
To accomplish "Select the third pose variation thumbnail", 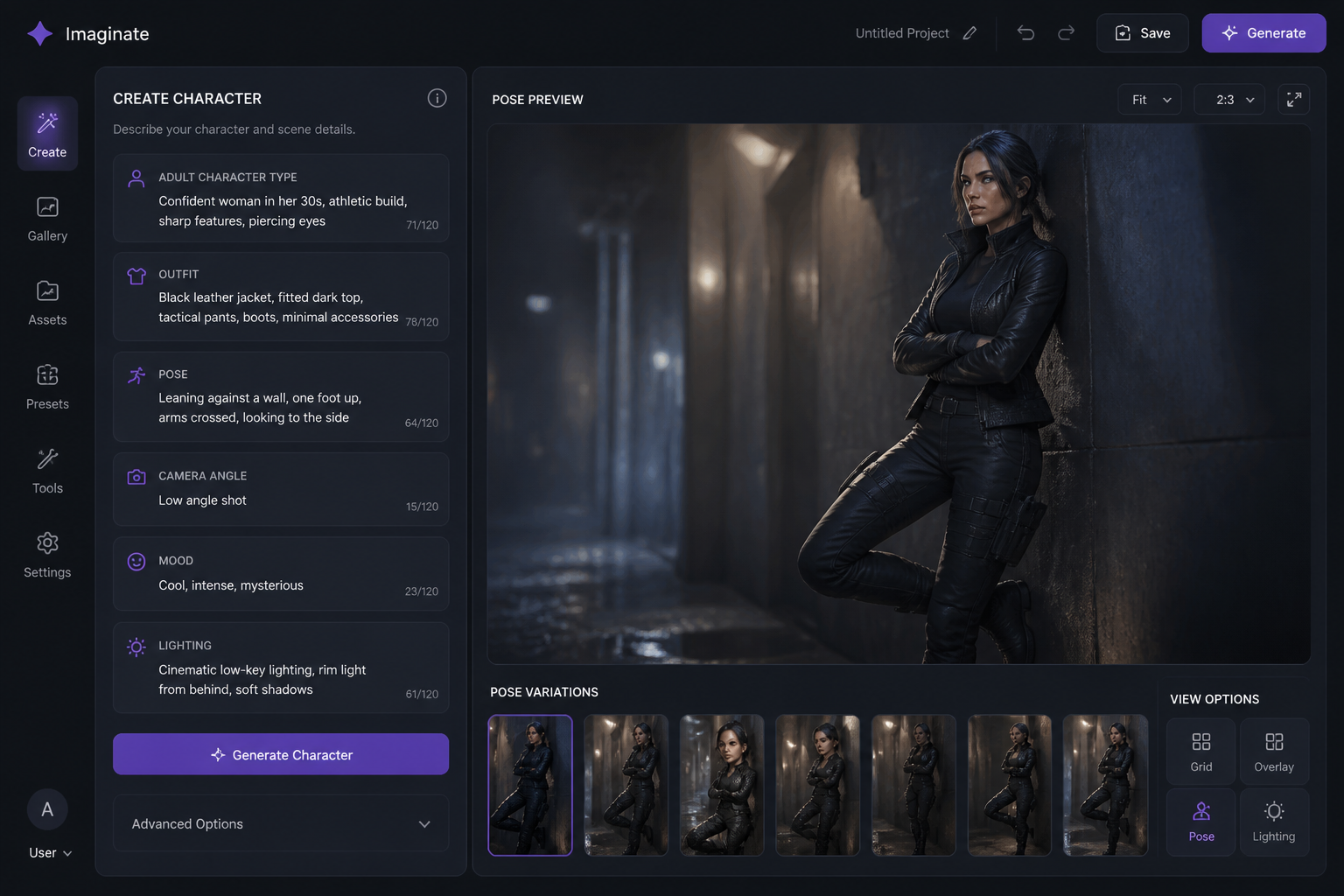I will pos(722,785).
